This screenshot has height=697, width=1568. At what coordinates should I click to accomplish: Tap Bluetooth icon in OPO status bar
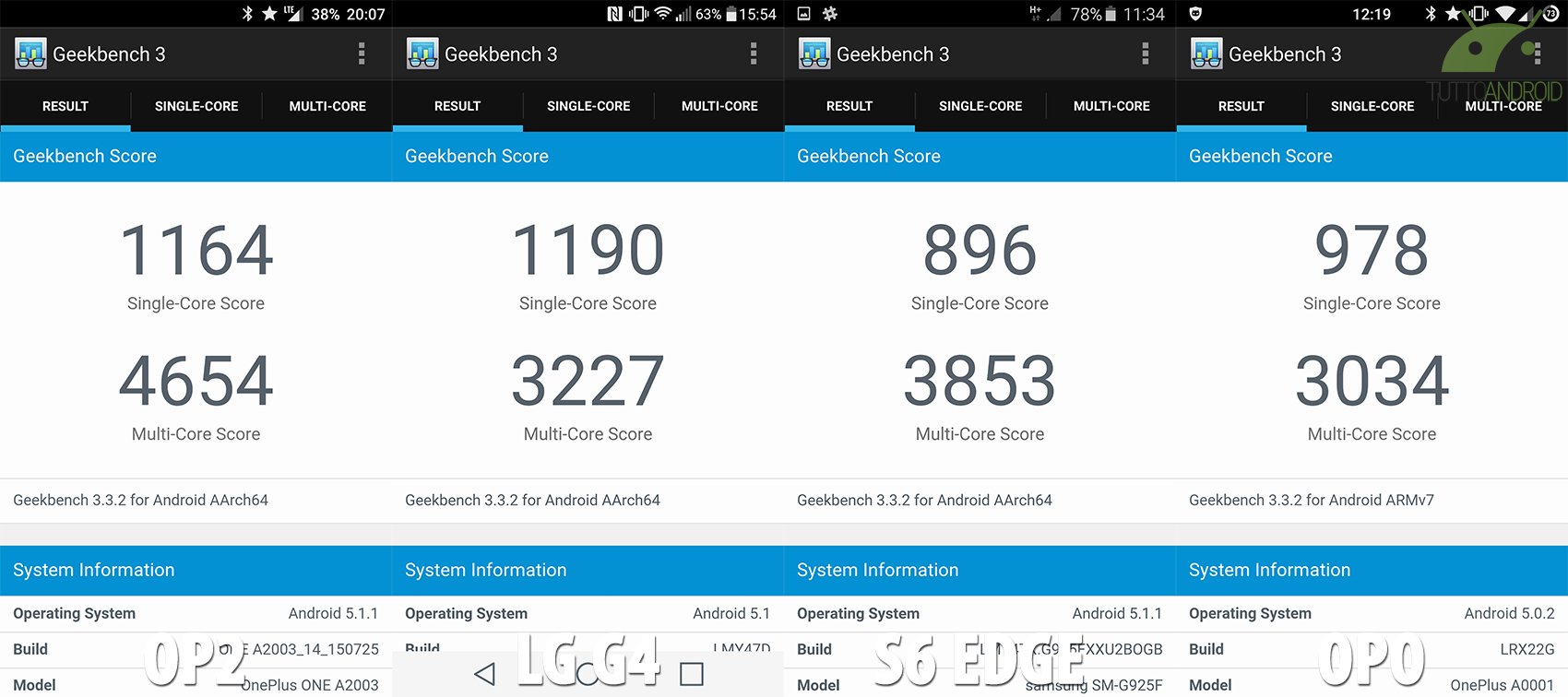tap(1431, 14)
